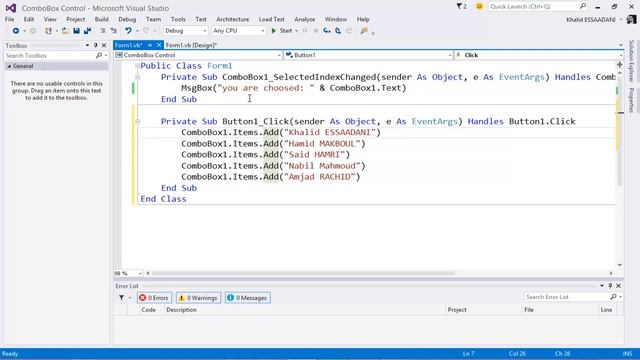Click the Quick Launch search magnifier icon
640x360 pixels.
[x=583, y=6]
